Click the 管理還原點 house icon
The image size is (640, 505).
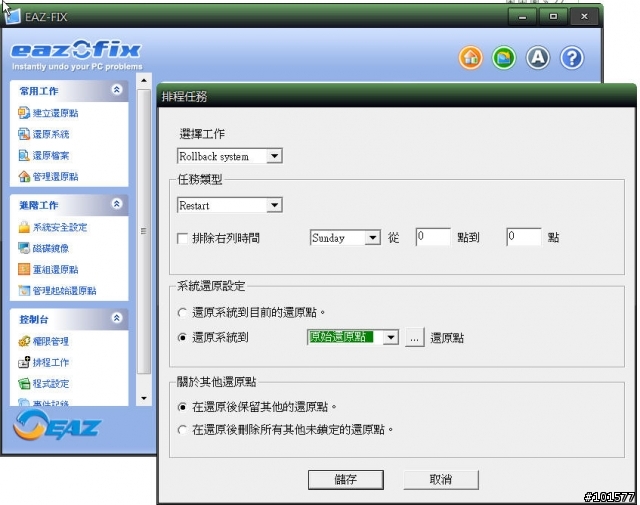pos(24,176)
